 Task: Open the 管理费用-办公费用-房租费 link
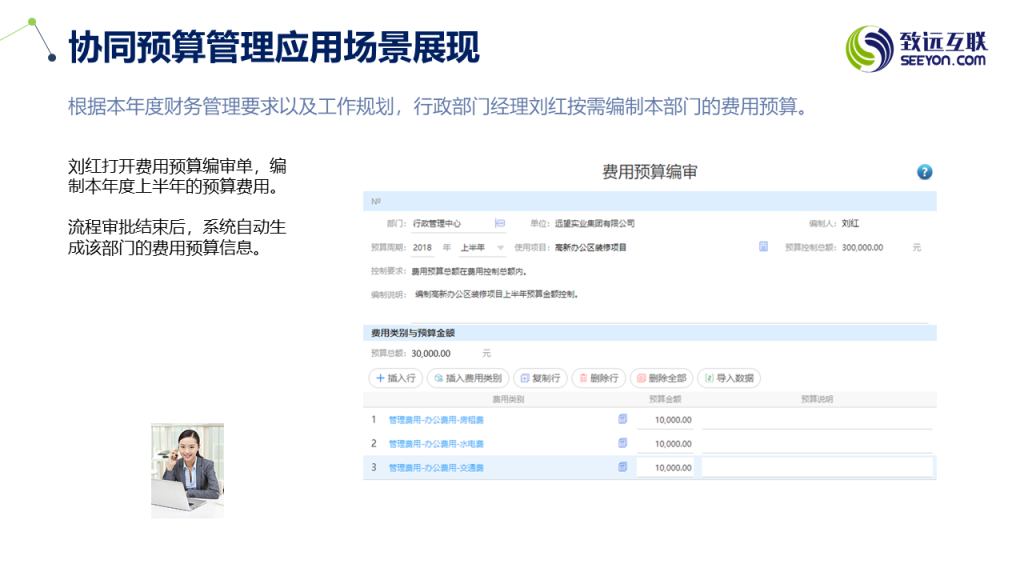click(x=436, y=420)
